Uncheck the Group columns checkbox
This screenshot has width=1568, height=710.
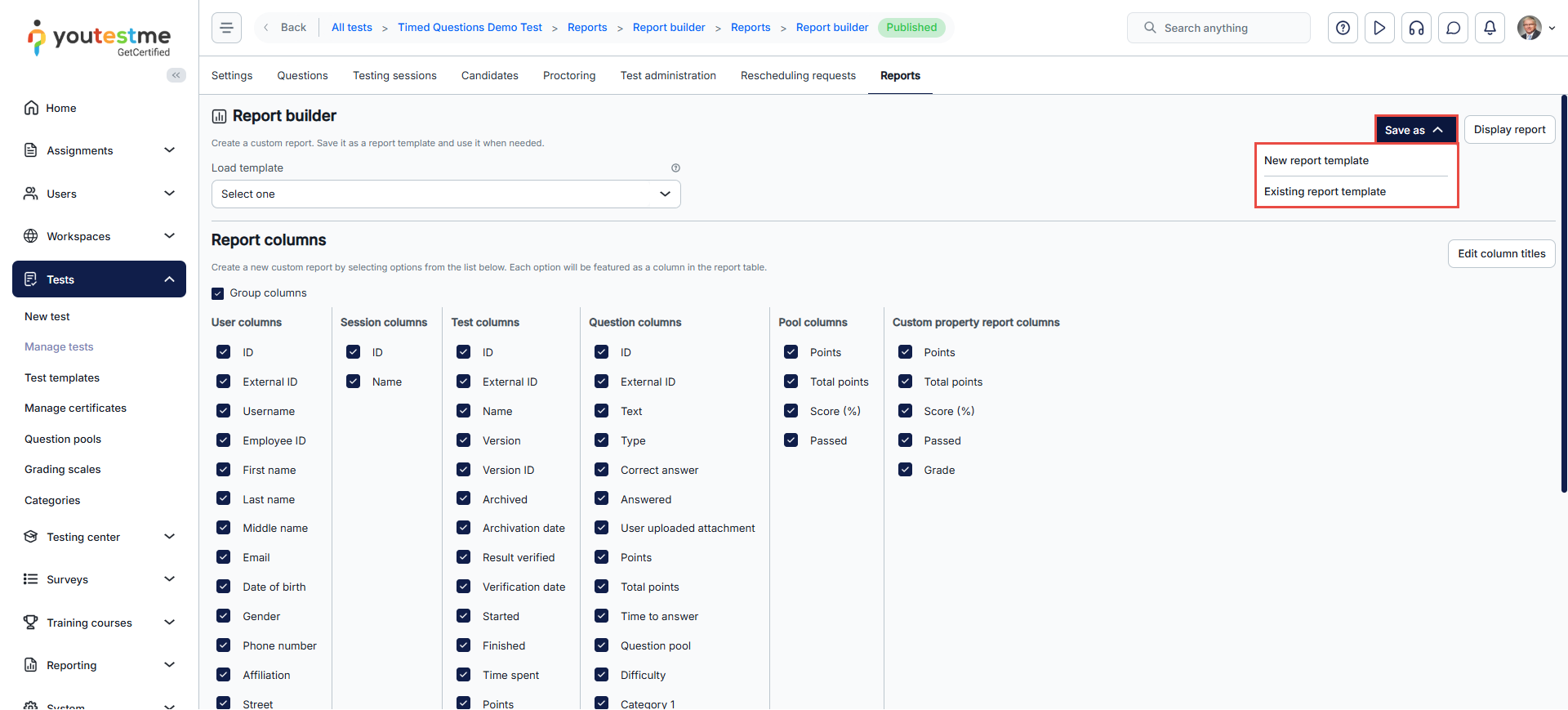218,293
